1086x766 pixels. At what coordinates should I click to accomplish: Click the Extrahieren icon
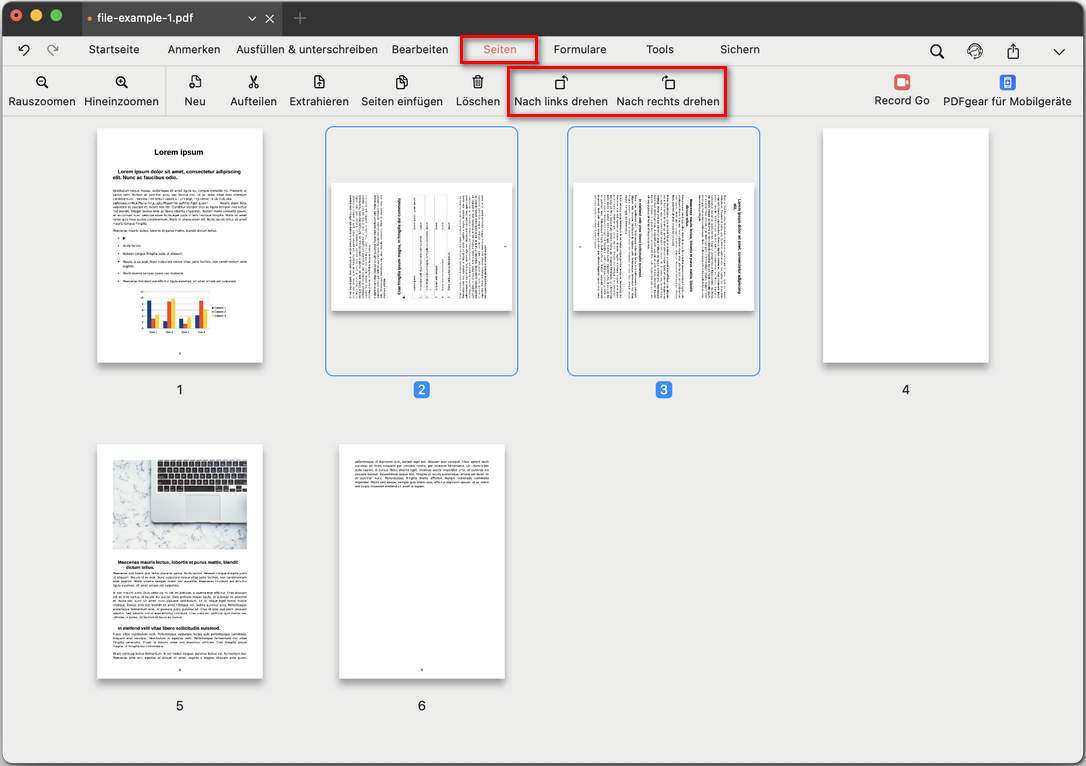[x=318, y=91]
